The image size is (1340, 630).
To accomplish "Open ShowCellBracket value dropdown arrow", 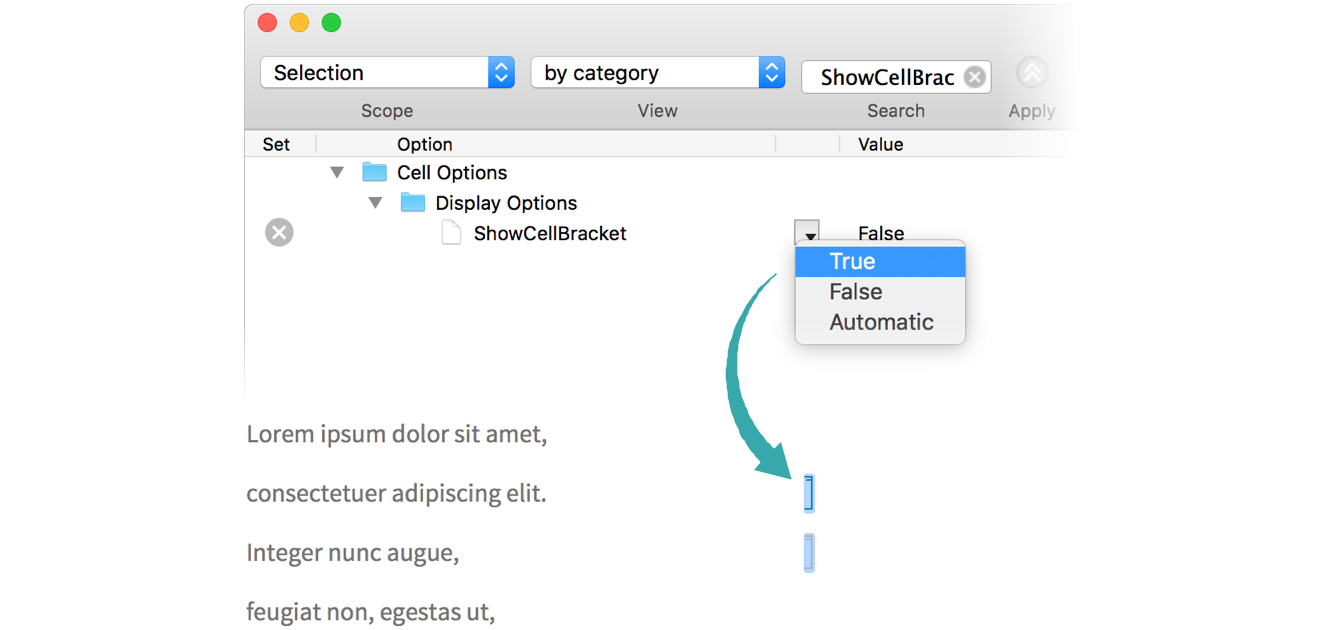I will (x=808, y=234).
